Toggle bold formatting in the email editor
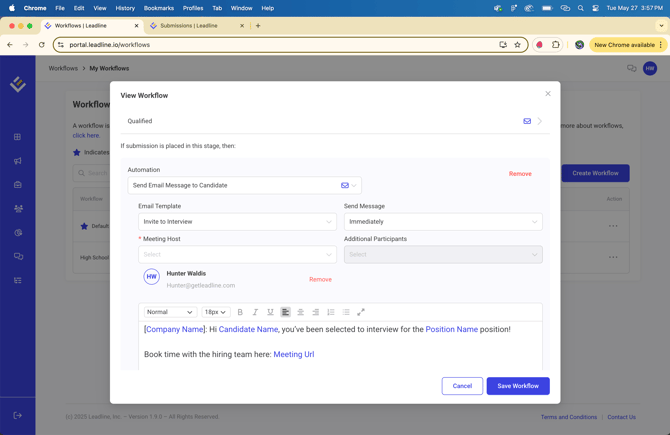Screen dimensions: 670x435 (x=240, y=312)
